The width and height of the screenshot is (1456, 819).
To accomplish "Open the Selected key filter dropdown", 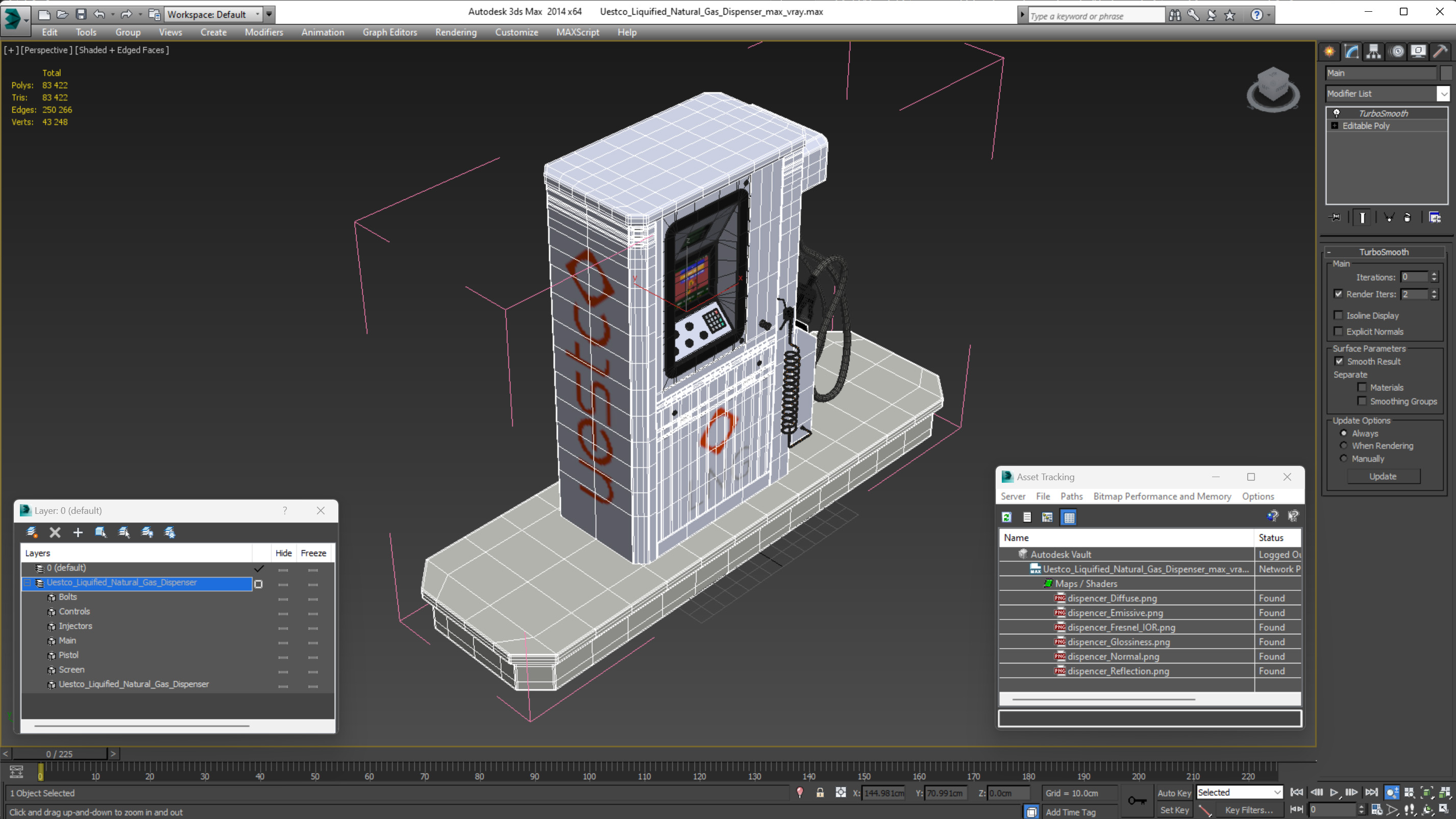I will pyautogui.click(x=1277, y=792).
